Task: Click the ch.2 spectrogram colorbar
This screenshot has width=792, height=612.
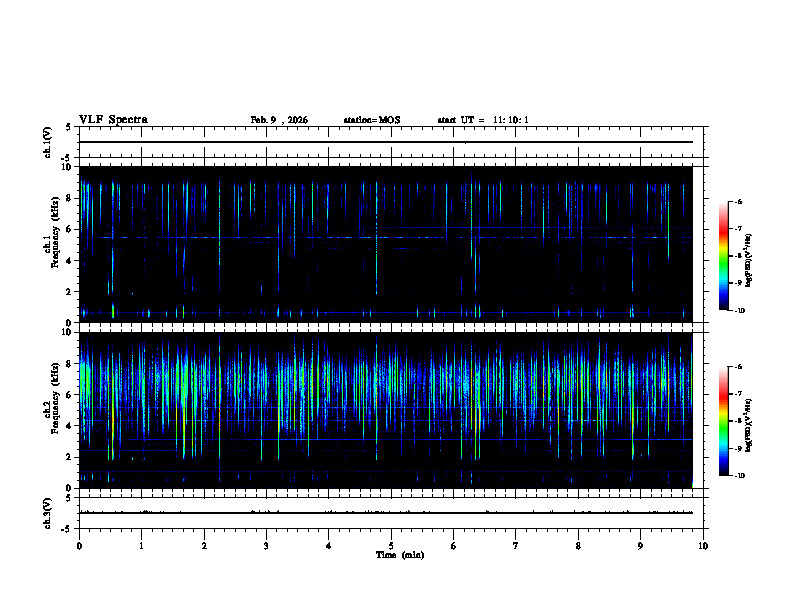Action: coord(723,421)
